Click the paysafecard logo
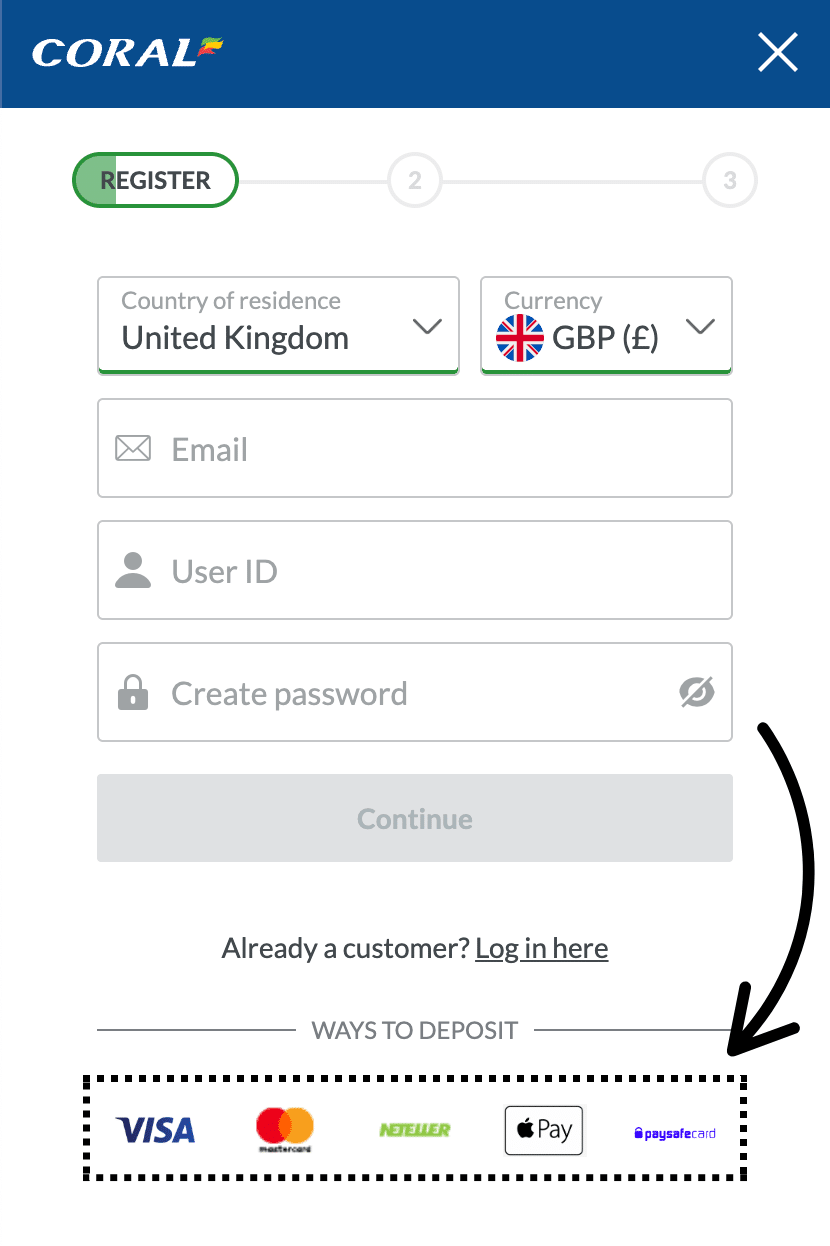The image size is (830, 1246). (675, 1133)
